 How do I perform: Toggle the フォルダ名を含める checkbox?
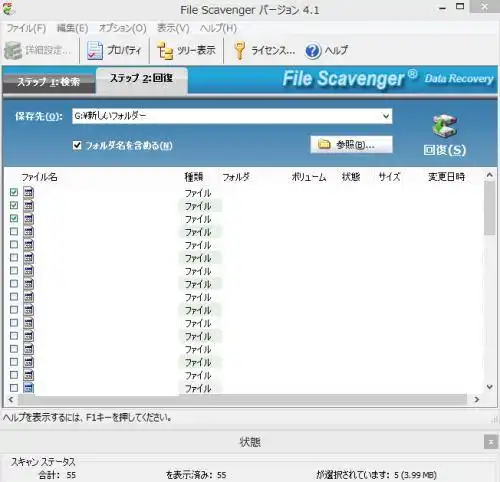click(x=77, y=145)
